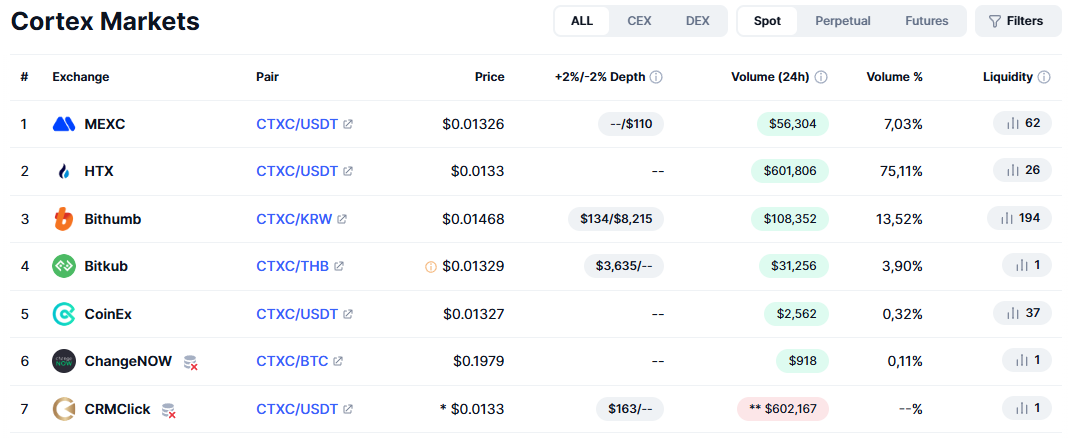Click liquidity bar icon in MEXC row

1013,123
